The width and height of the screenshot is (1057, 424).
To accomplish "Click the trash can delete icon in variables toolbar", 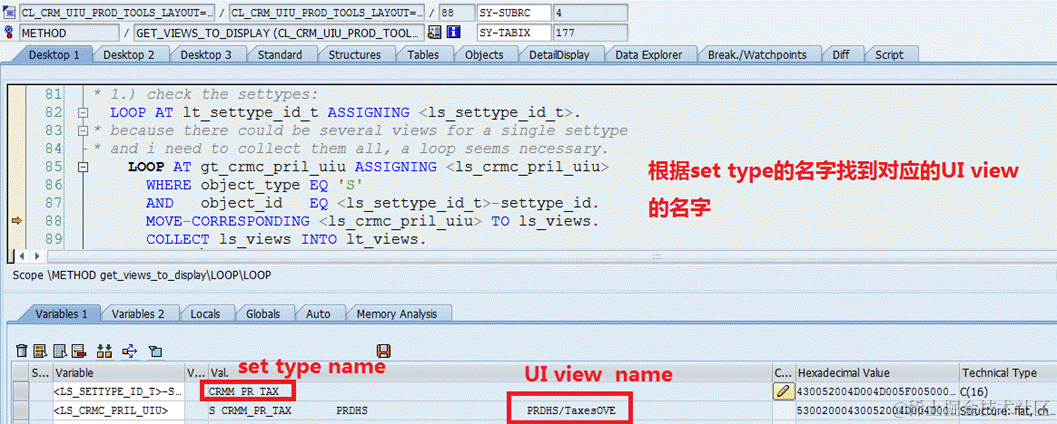I will pyautogui.click(x=22, y=351).
